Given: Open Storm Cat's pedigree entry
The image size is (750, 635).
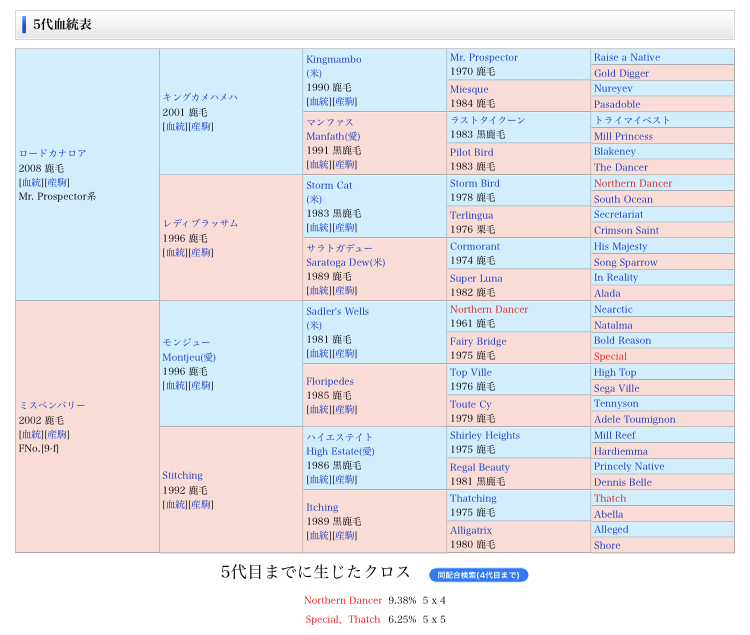Looking at the screenshot, I should 331,185.
